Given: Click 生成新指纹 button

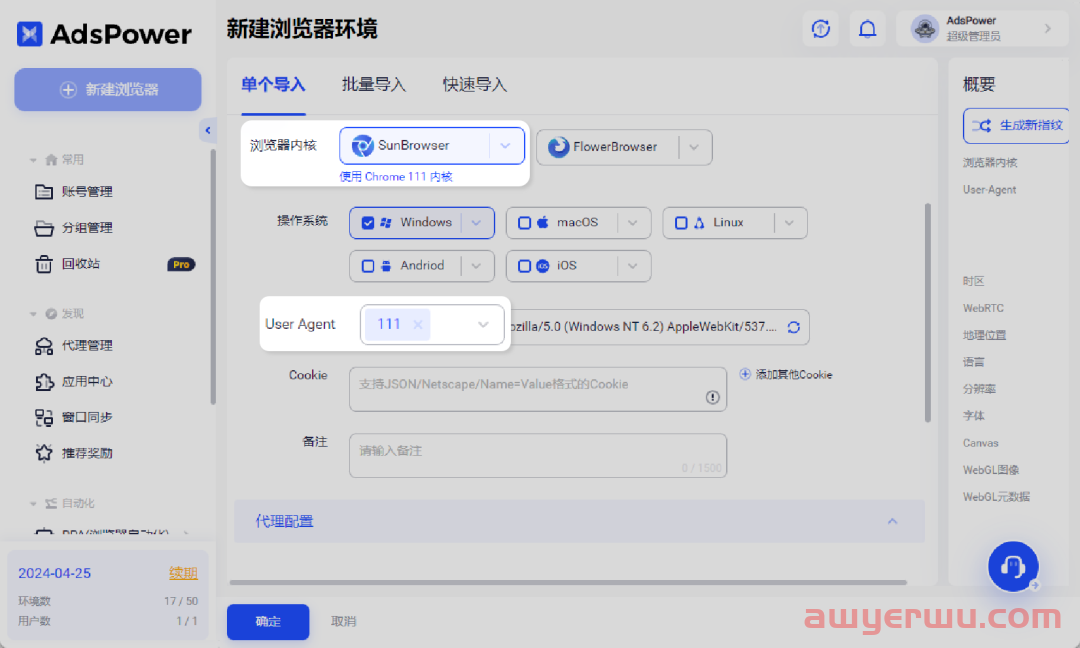Looking at the screenshot, I should pyautogui.click(x=1016, y=125).
